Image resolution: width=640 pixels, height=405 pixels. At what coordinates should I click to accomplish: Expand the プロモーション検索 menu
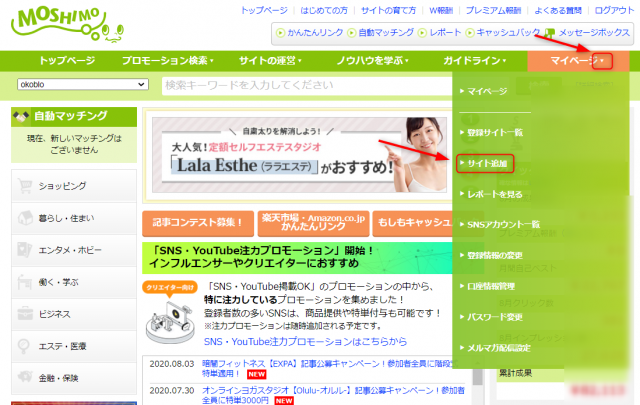tap(168, 61)
